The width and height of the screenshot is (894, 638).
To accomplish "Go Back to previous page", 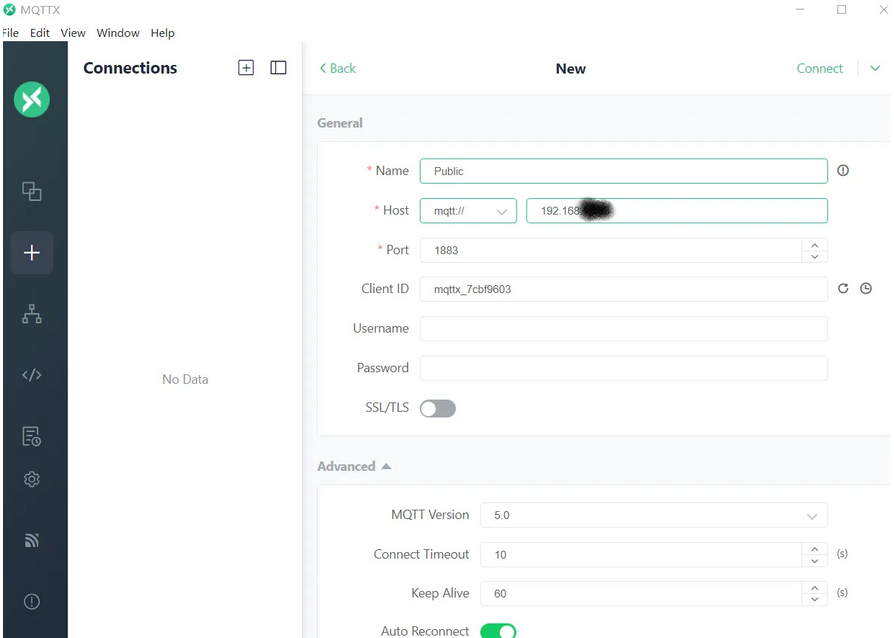I will click(x=338, y=68).
